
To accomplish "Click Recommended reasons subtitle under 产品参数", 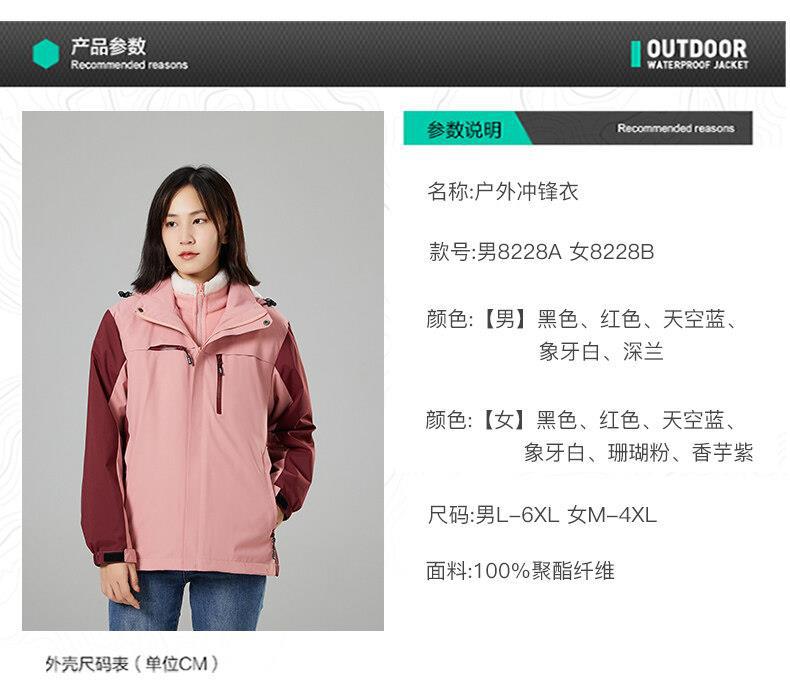I will pyautogui.click(x=129, y=64).
